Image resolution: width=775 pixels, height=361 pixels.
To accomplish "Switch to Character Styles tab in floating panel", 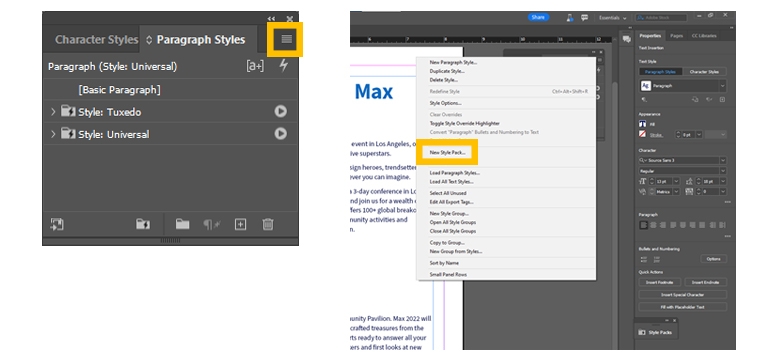I will tap(96, 40).
